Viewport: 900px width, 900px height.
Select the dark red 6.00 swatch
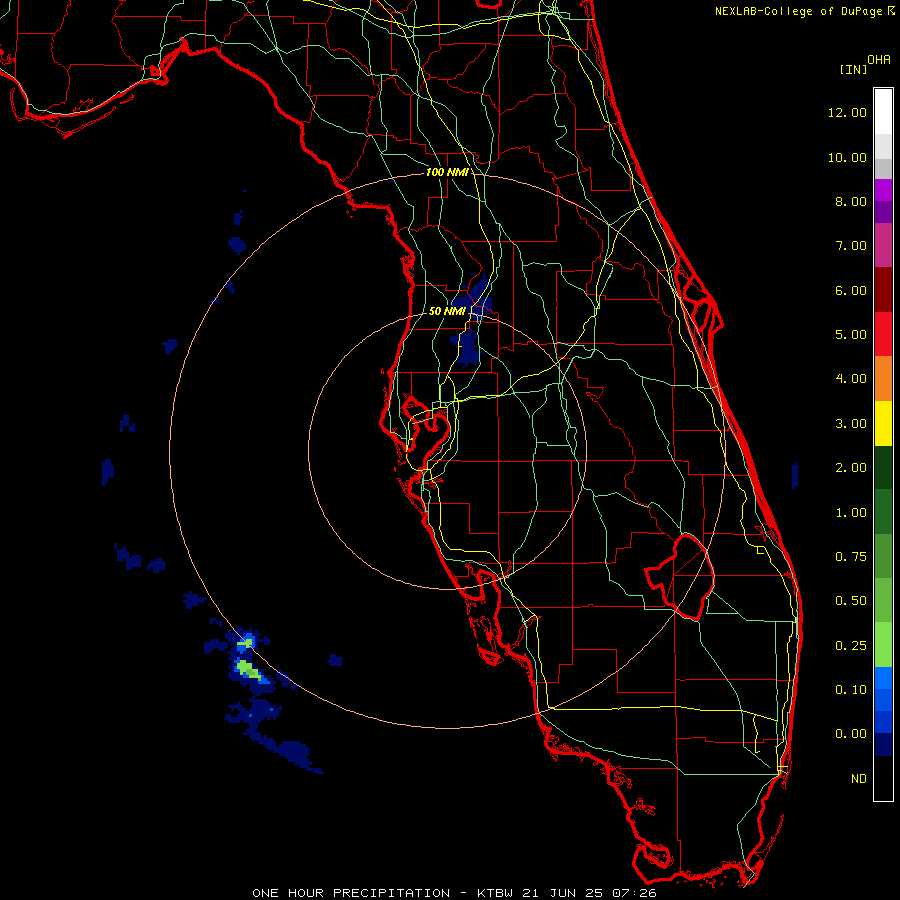pos(883,290)
